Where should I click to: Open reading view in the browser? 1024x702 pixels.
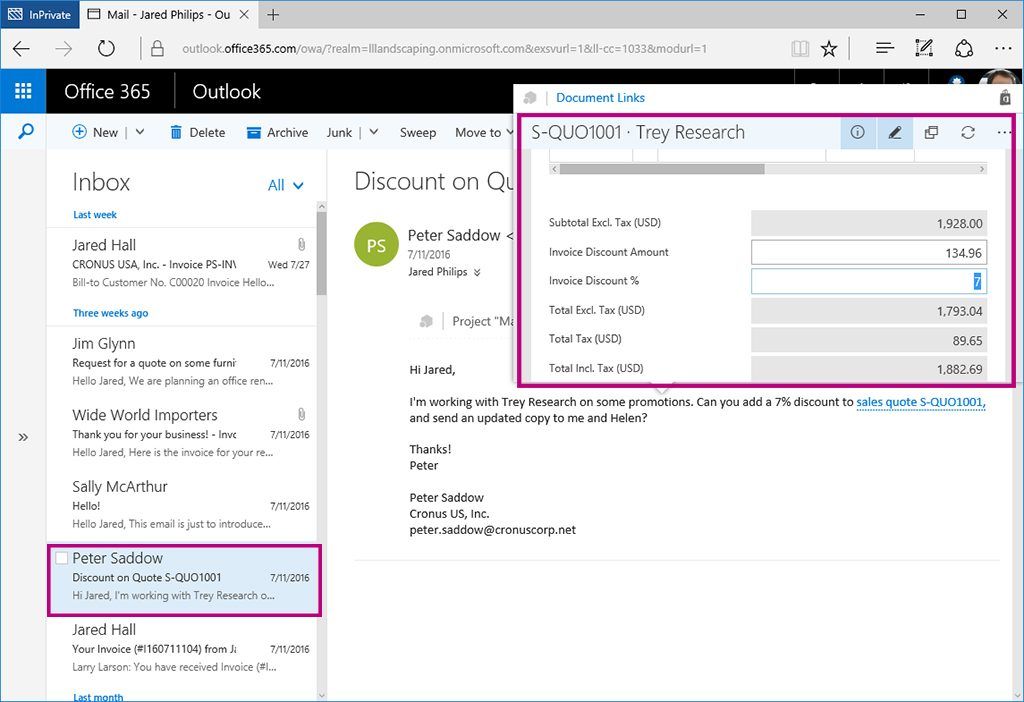pyautogui.click(x=800, y=48)
